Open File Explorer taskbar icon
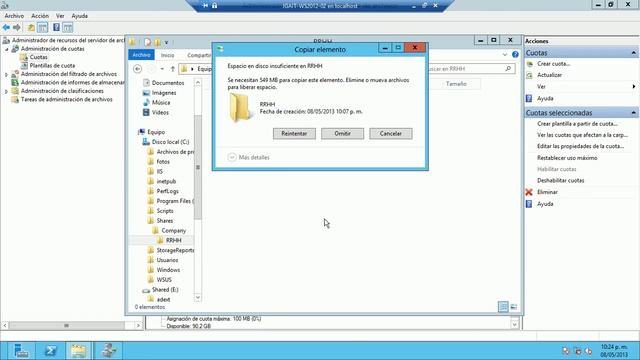The width and height of the screenshot is (640, 360). pyautogui.click(x=79, y=351)
